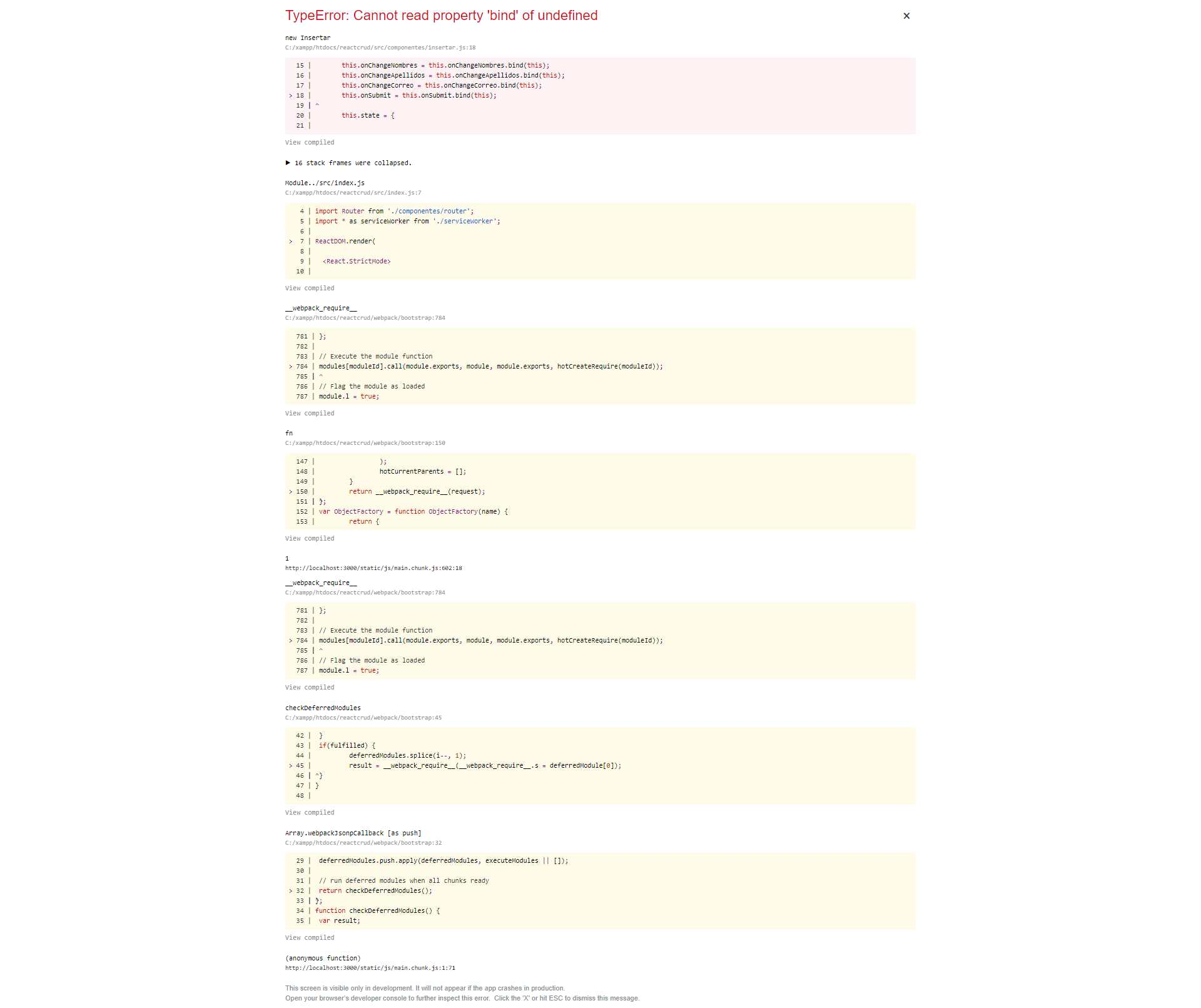Click the path 'webpack/bootstrap:32'
1201x1008 pixels.
tap(363, 843)
